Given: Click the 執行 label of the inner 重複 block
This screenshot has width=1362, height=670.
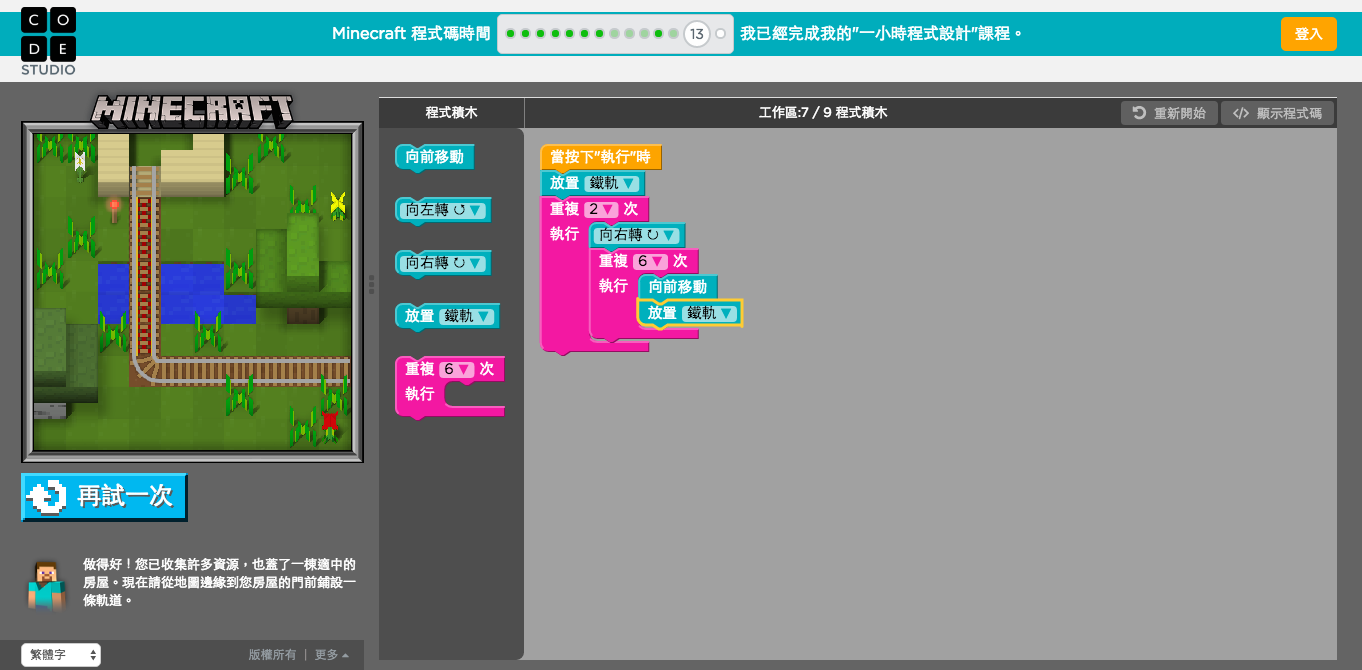Looking at the screenshot, I should (613, 286).
